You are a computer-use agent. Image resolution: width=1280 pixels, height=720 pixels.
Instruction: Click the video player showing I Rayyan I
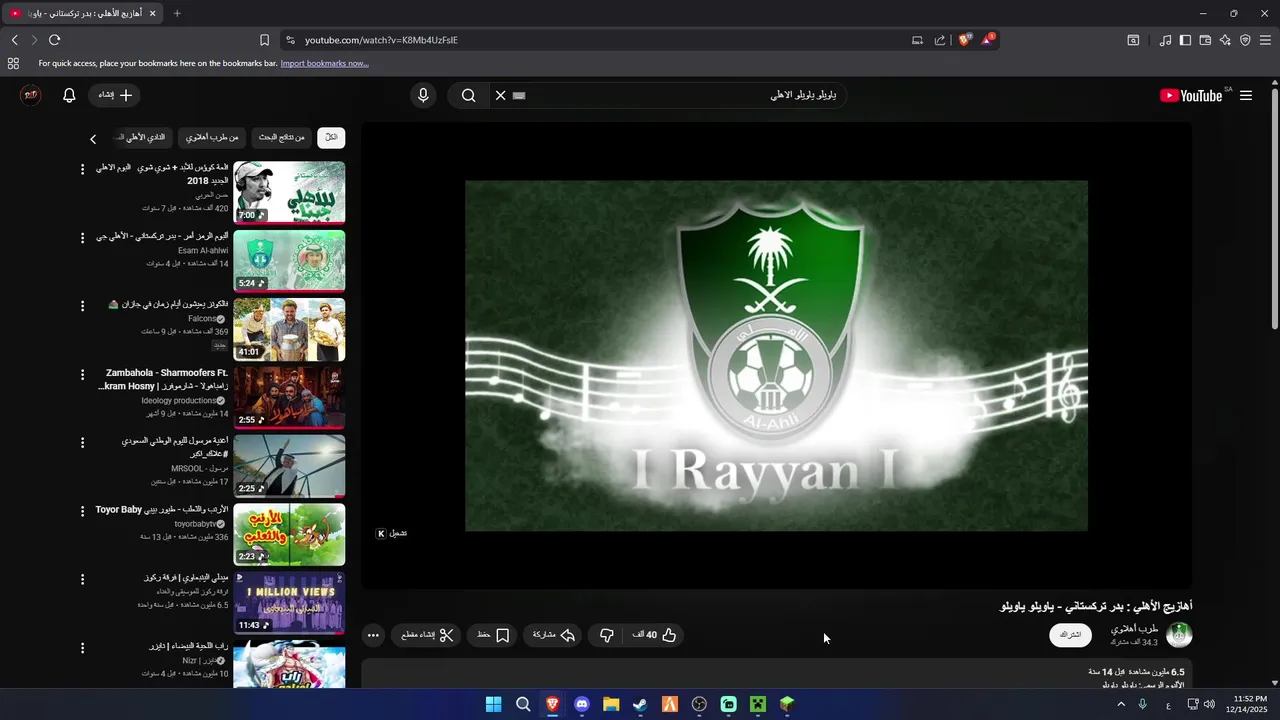(x=776, y=355)
